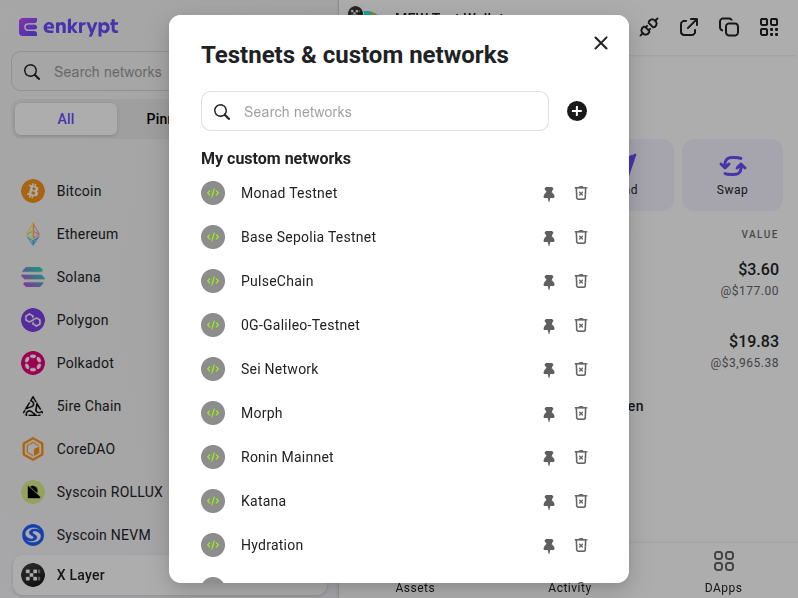
Task: Delete the Hydration network
Action: [581, 546]
